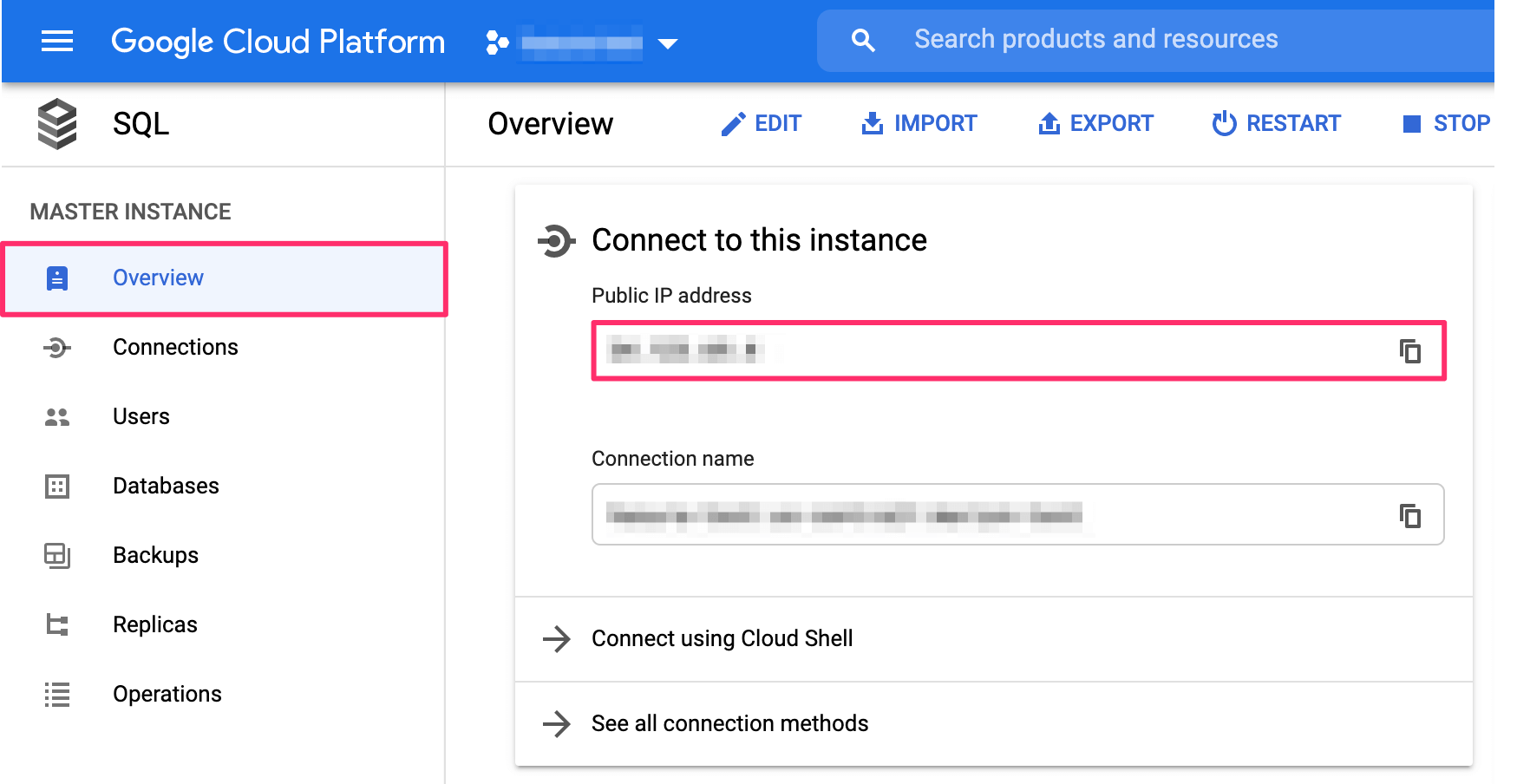Image resolution: width=1530 pixels, height=784 pixels.
Task: Open Databases using the grid icon
Action: pyautogui.click(x=56, y=486)
